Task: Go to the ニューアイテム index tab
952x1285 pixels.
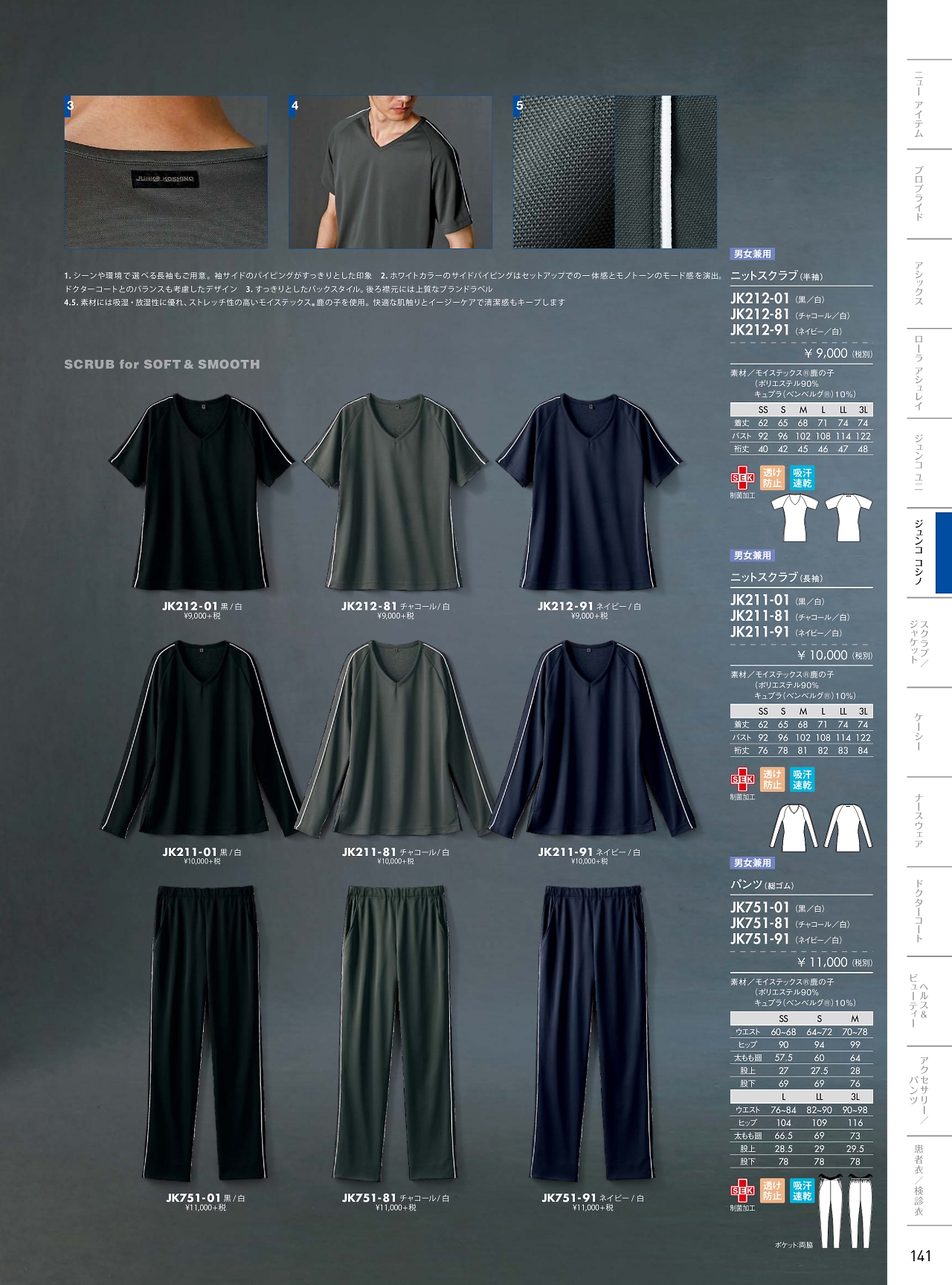Action: click(x=919, y=104)
